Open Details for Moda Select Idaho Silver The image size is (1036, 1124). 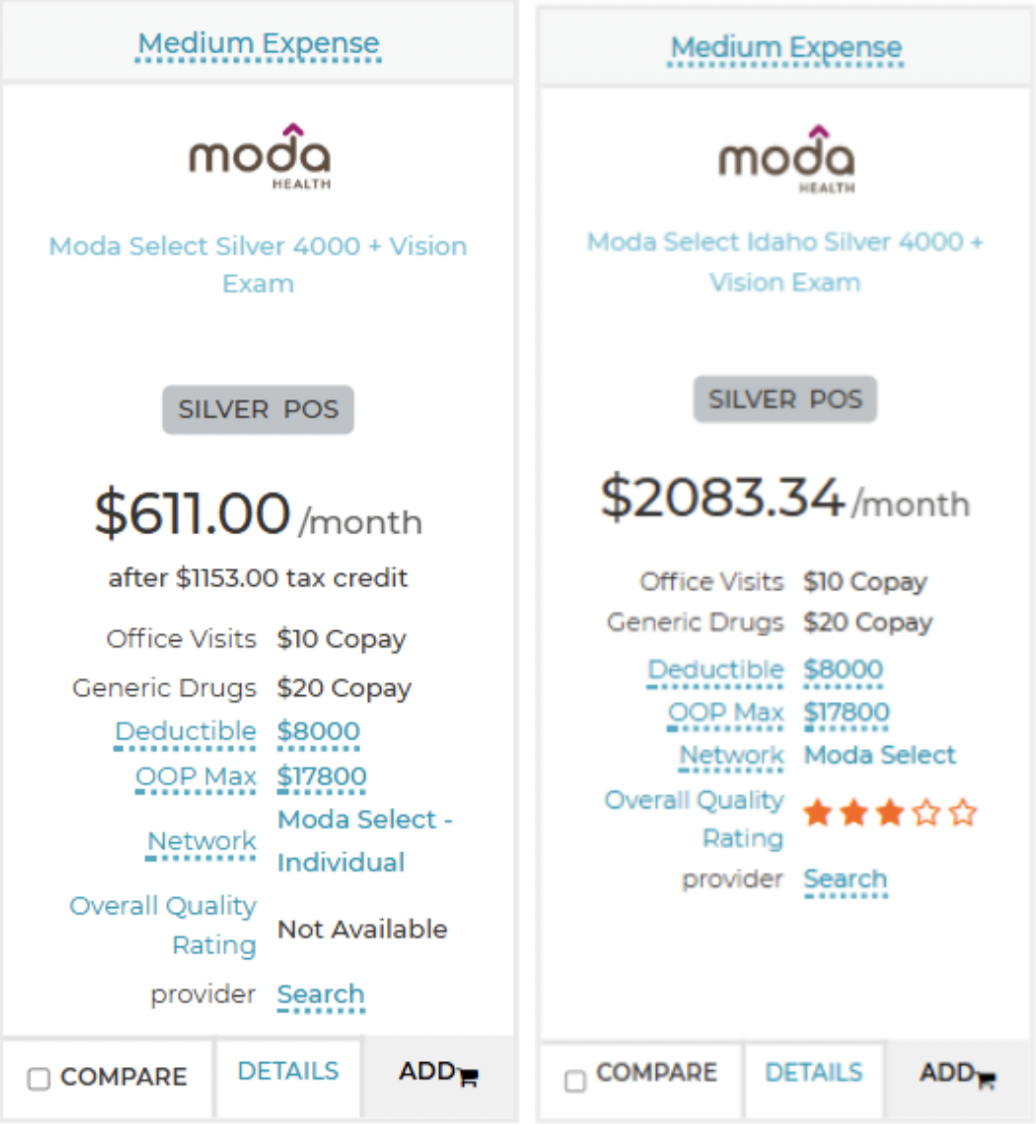tap(813, 1073)
